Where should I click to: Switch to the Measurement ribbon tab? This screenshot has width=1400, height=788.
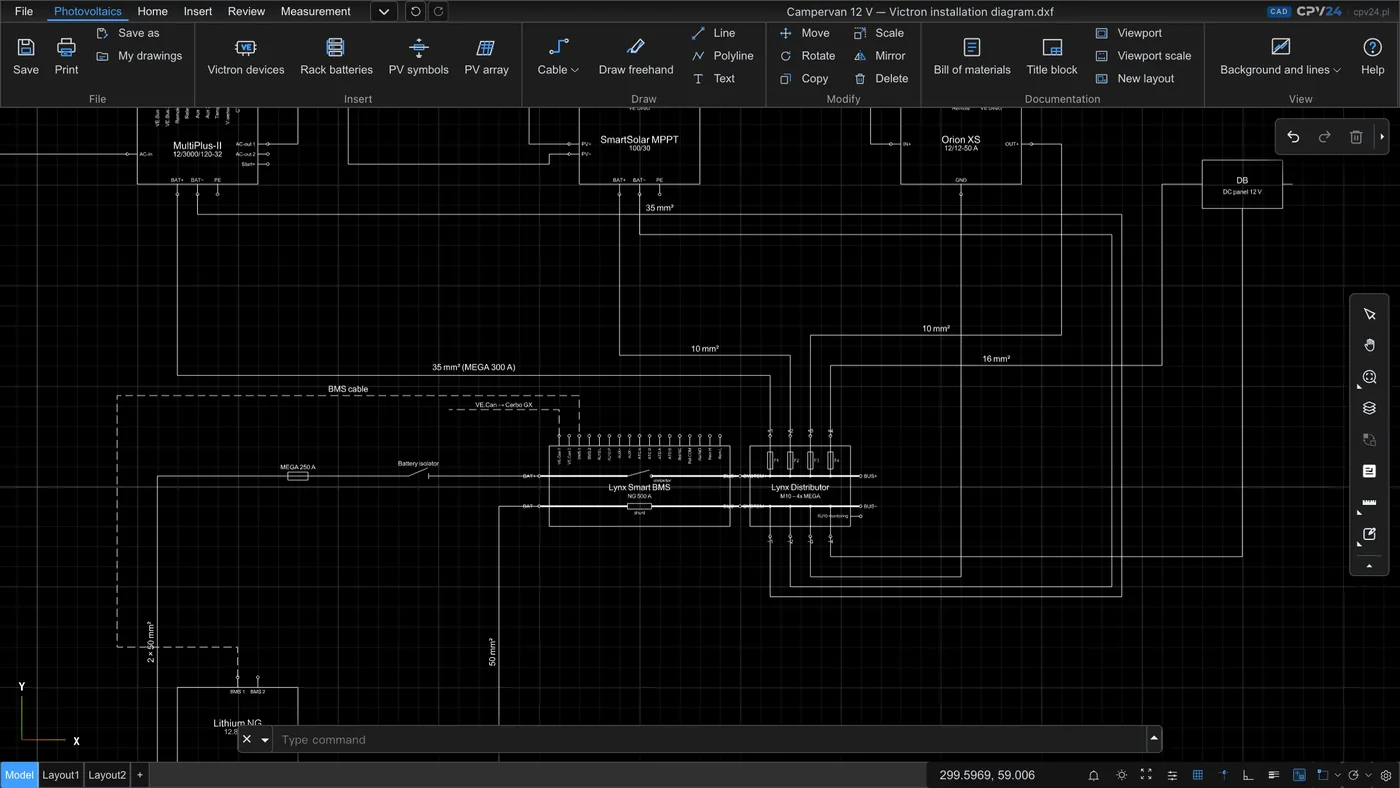coord(315,12)
